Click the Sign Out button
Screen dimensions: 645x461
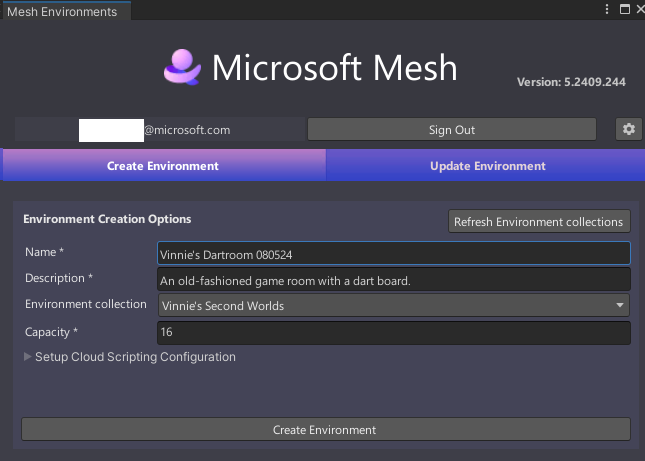click(452, 130)
